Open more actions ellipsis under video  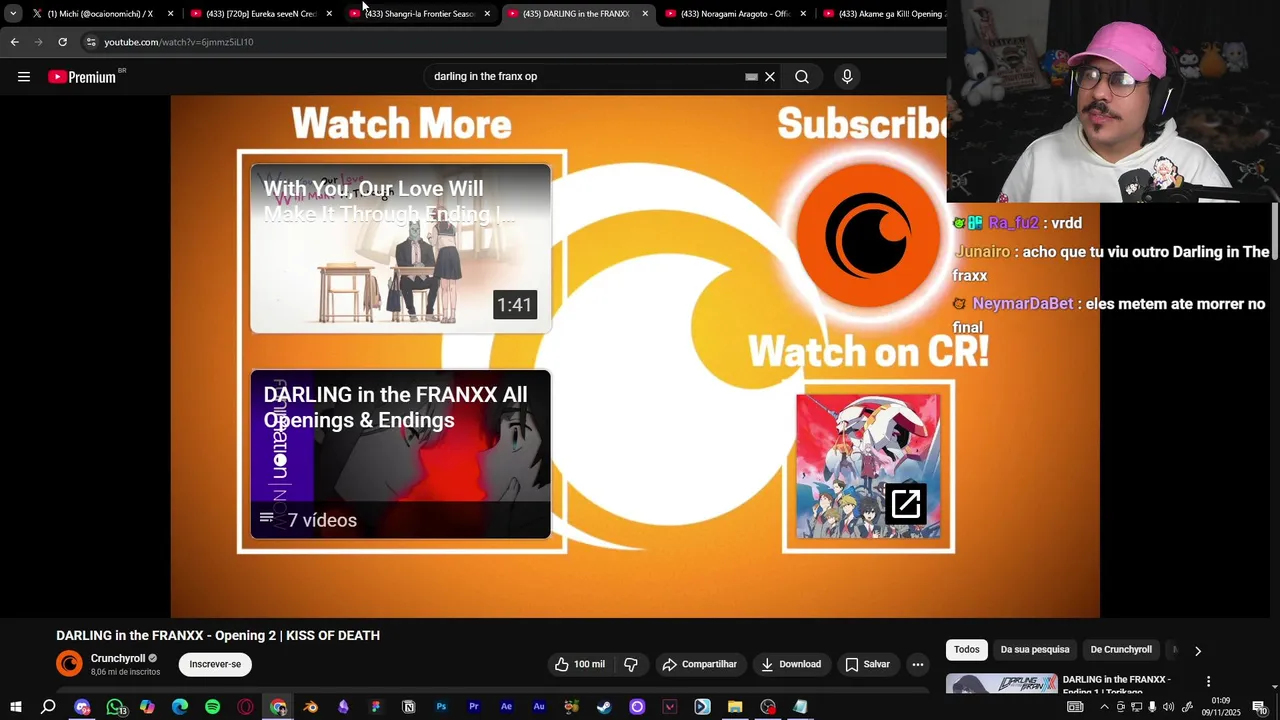click(x=918, y=664)
